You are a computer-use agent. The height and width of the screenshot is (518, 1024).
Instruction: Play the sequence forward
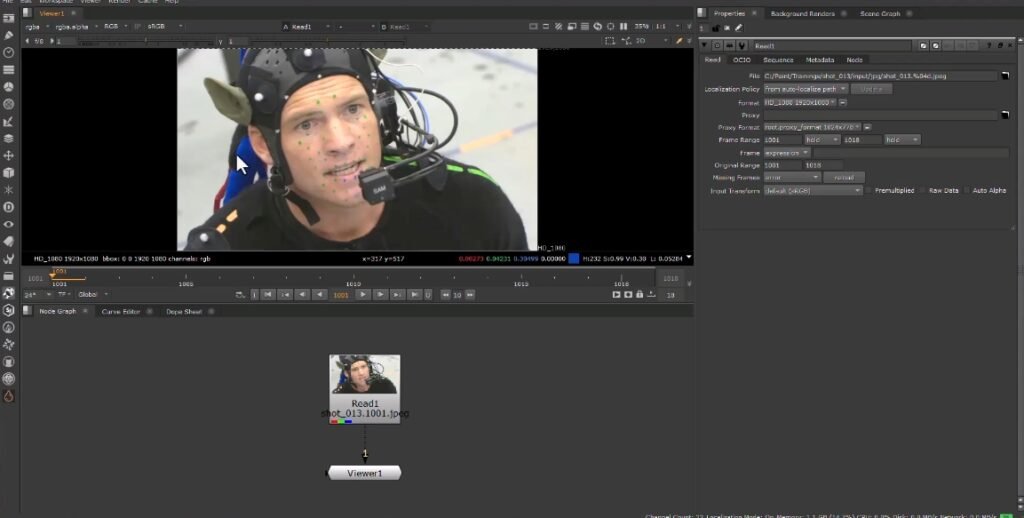coord(362,295)
